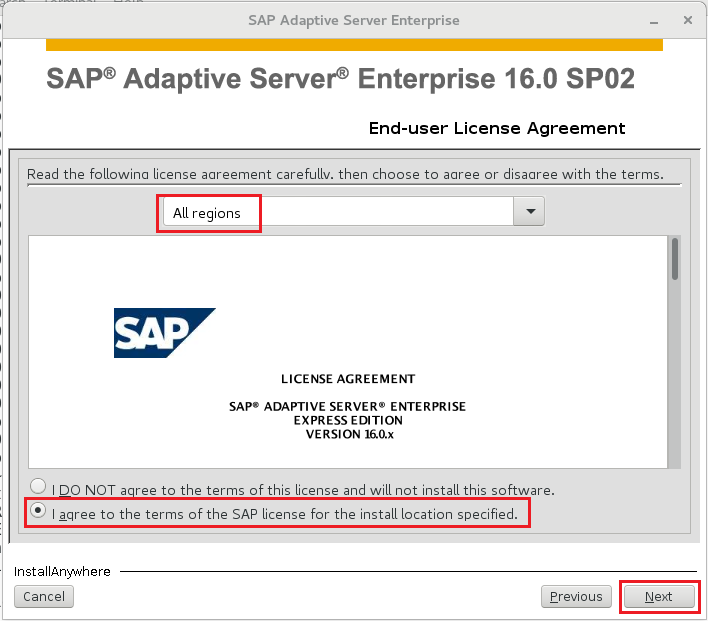Click the 'EXPRESS EDITION' text line
The image size is (708, 621).
pos(348,420)
